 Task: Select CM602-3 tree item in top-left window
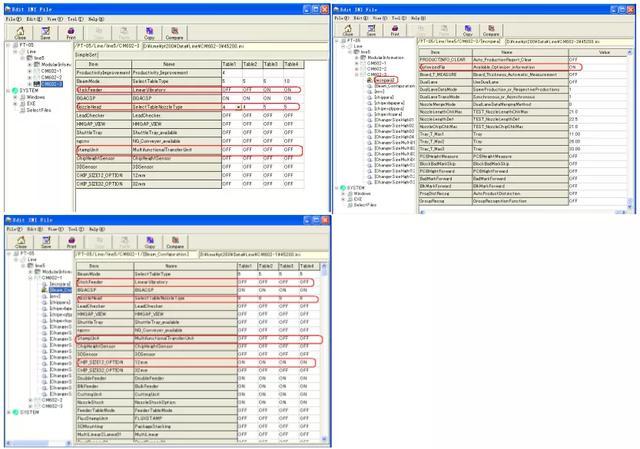point(51,84)
